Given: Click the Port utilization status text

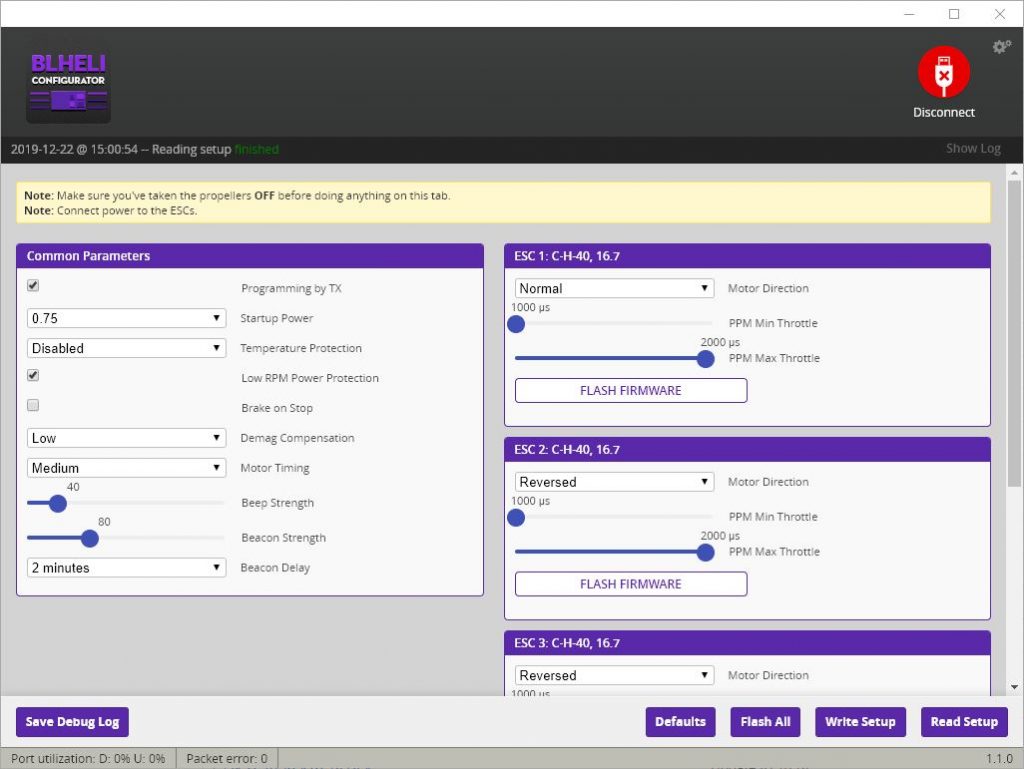Looking at the screenshot, I should (88, 759).
